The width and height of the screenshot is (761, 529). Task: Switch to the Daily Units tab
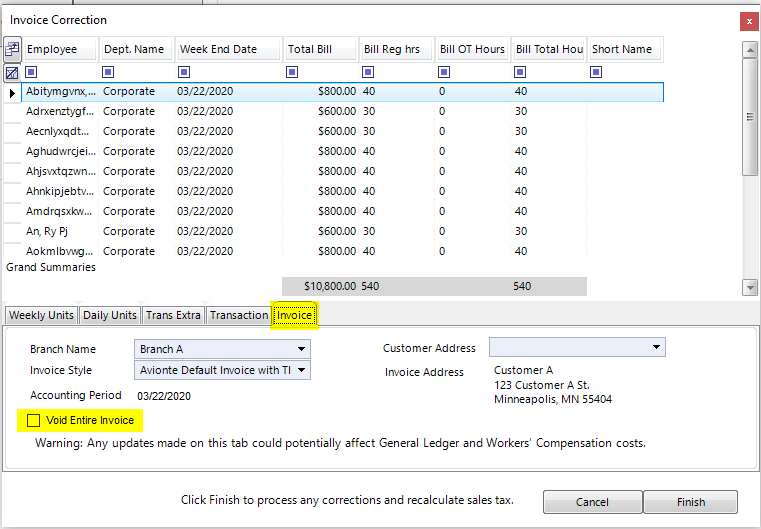tap(110, 315)
